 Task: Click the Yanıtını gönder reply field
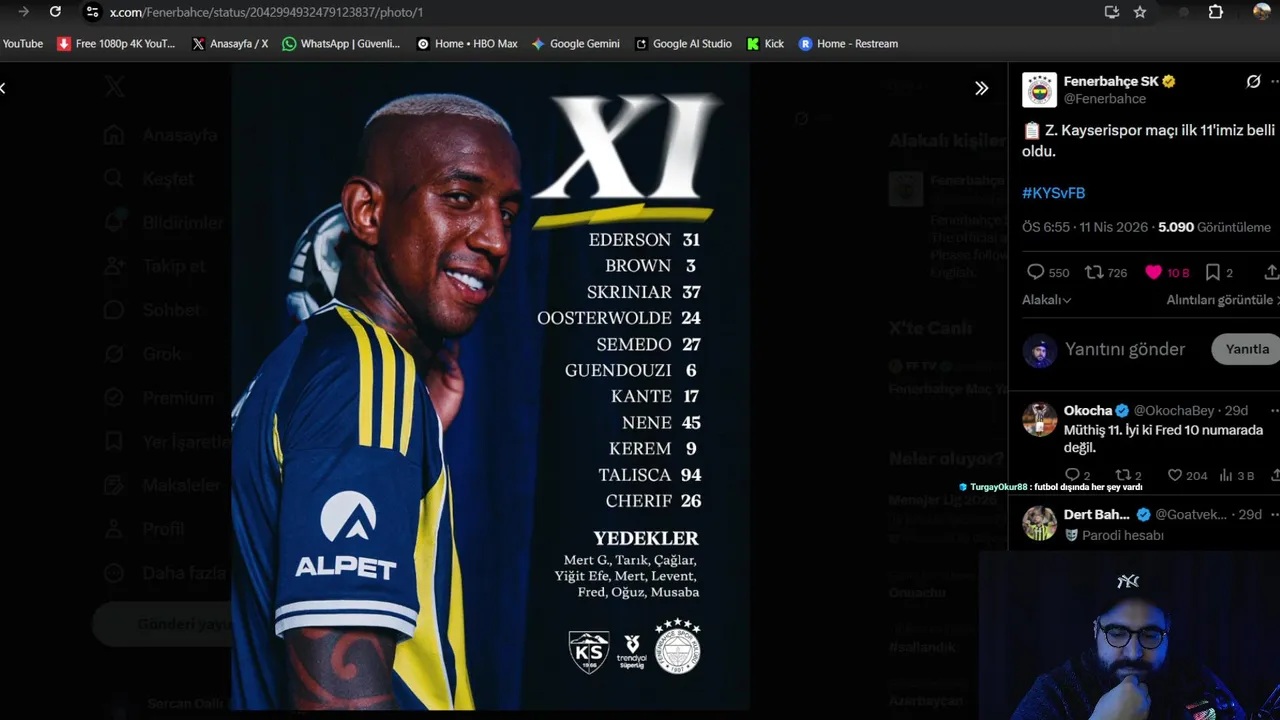(x=1125, y=349)
